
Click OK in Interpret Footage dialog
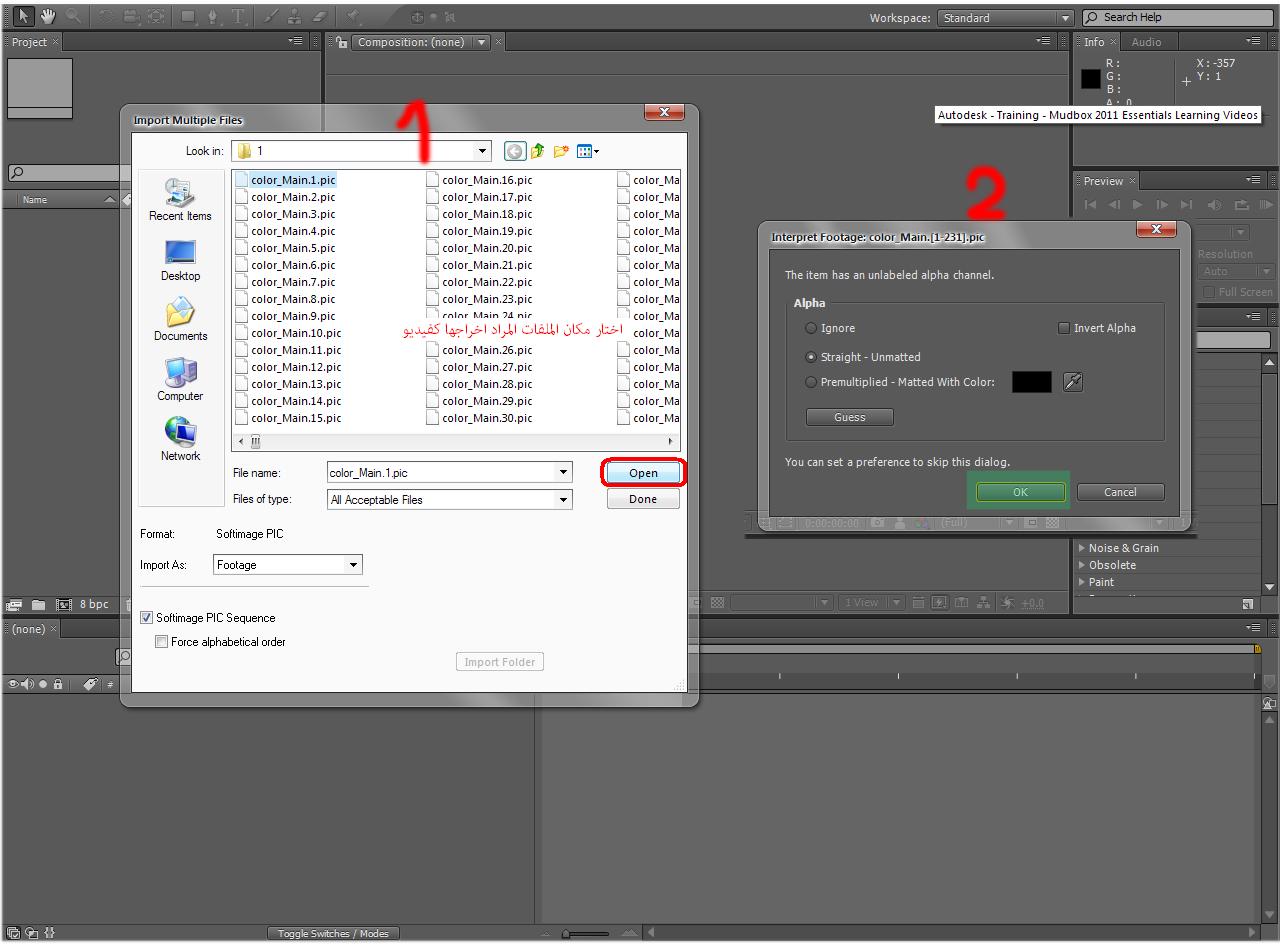[1020, 492]
